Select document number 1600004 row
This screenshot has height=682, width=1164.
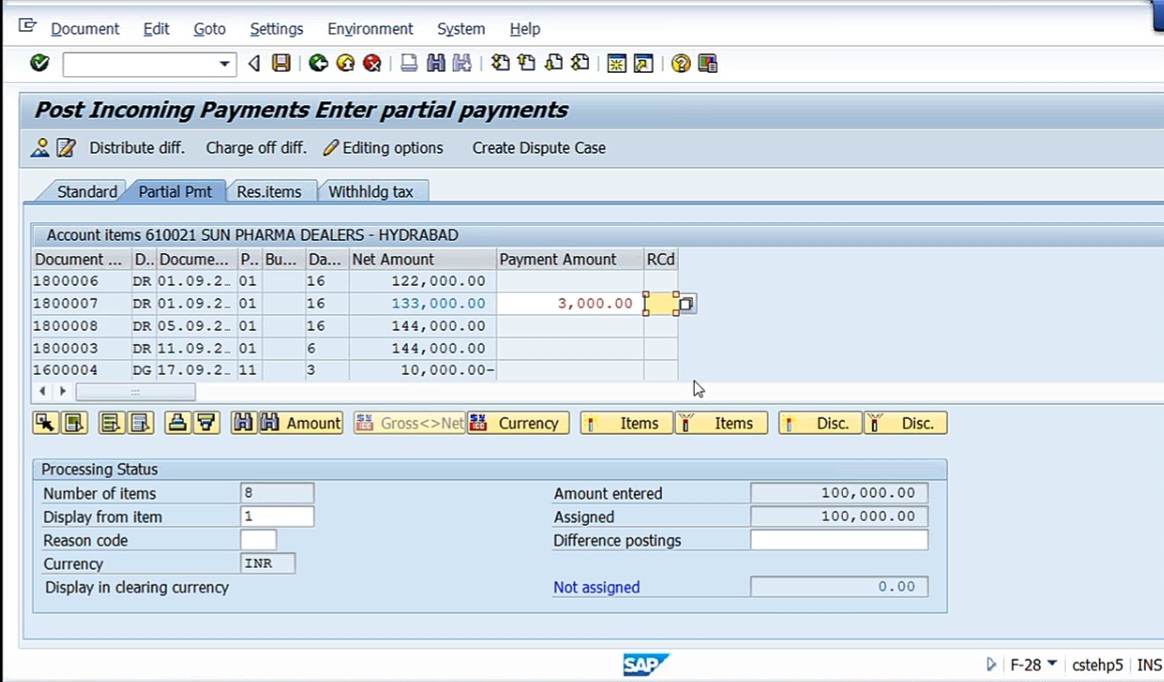click(x=65, y=370)
